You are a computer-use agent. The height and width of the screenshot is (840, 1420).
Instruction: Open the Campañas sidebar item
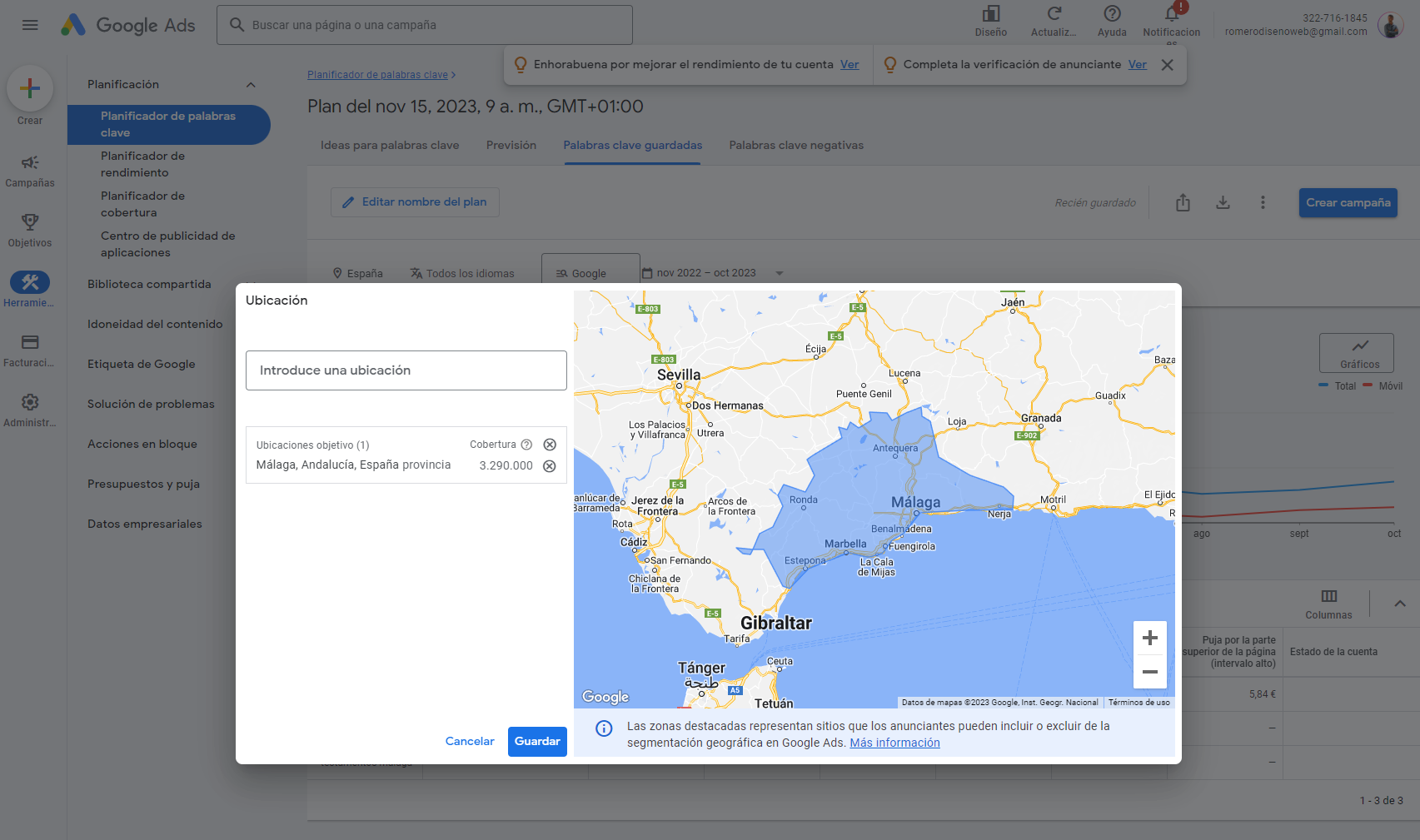30,171
